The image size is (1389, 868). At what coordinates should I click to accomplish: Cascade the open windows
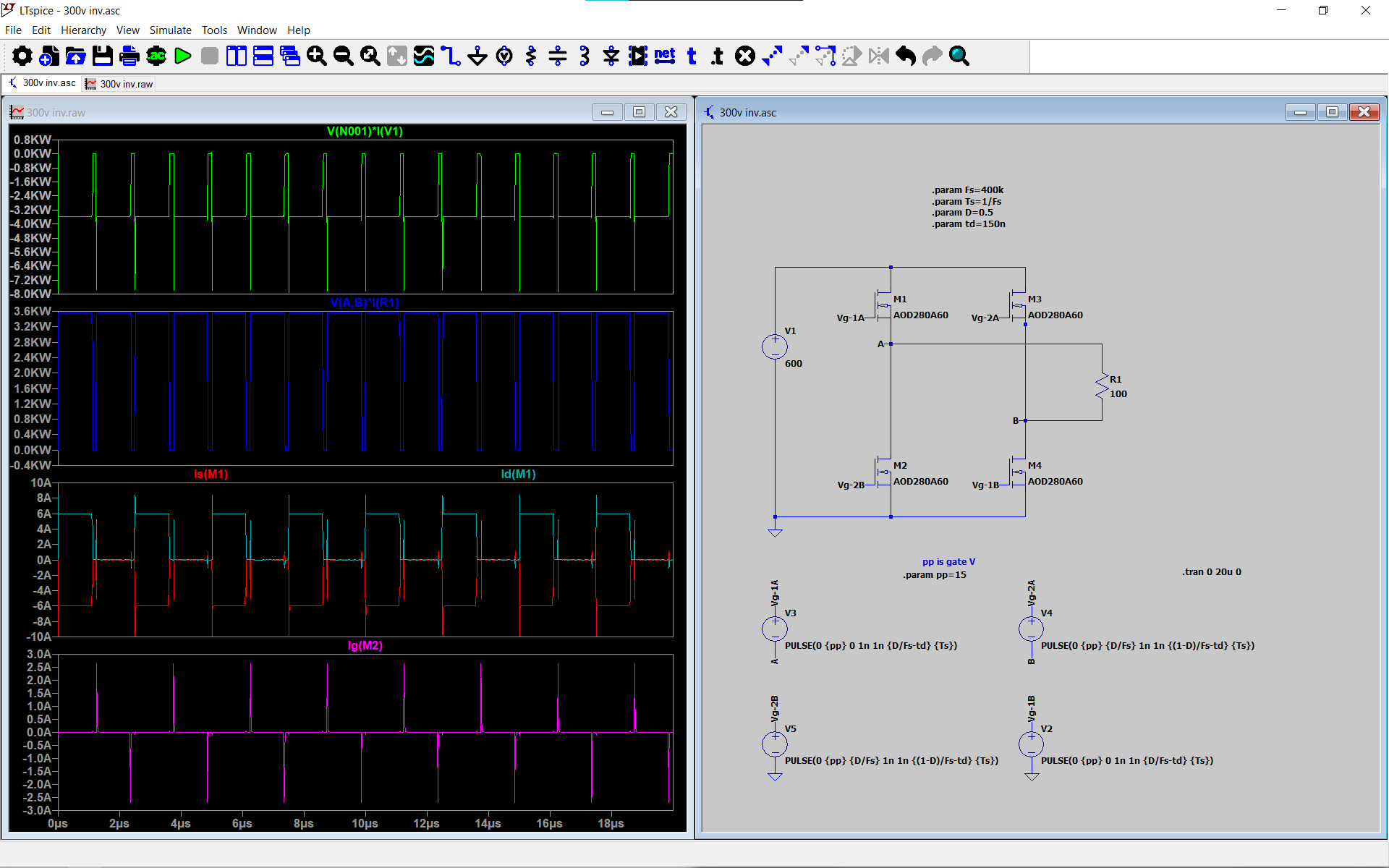pos(290,56)
